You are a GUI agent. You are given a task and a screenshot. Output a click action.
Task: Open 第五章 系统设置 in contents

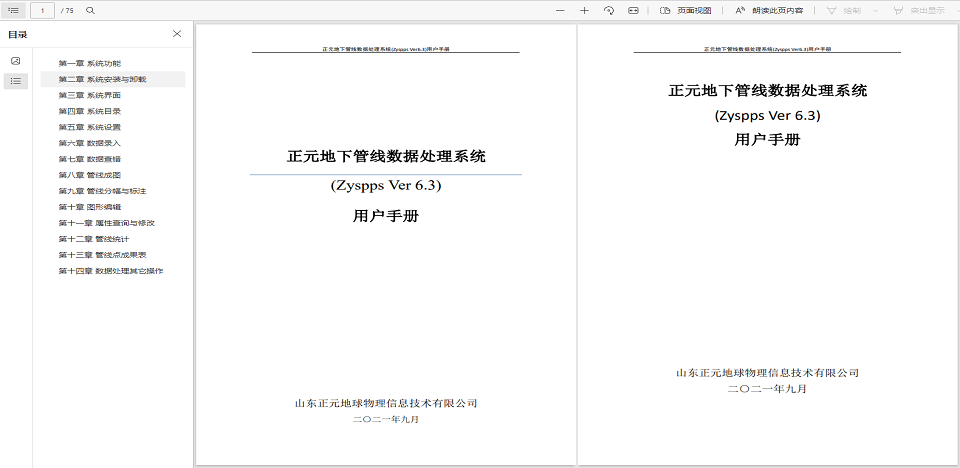tap(89, 127)
